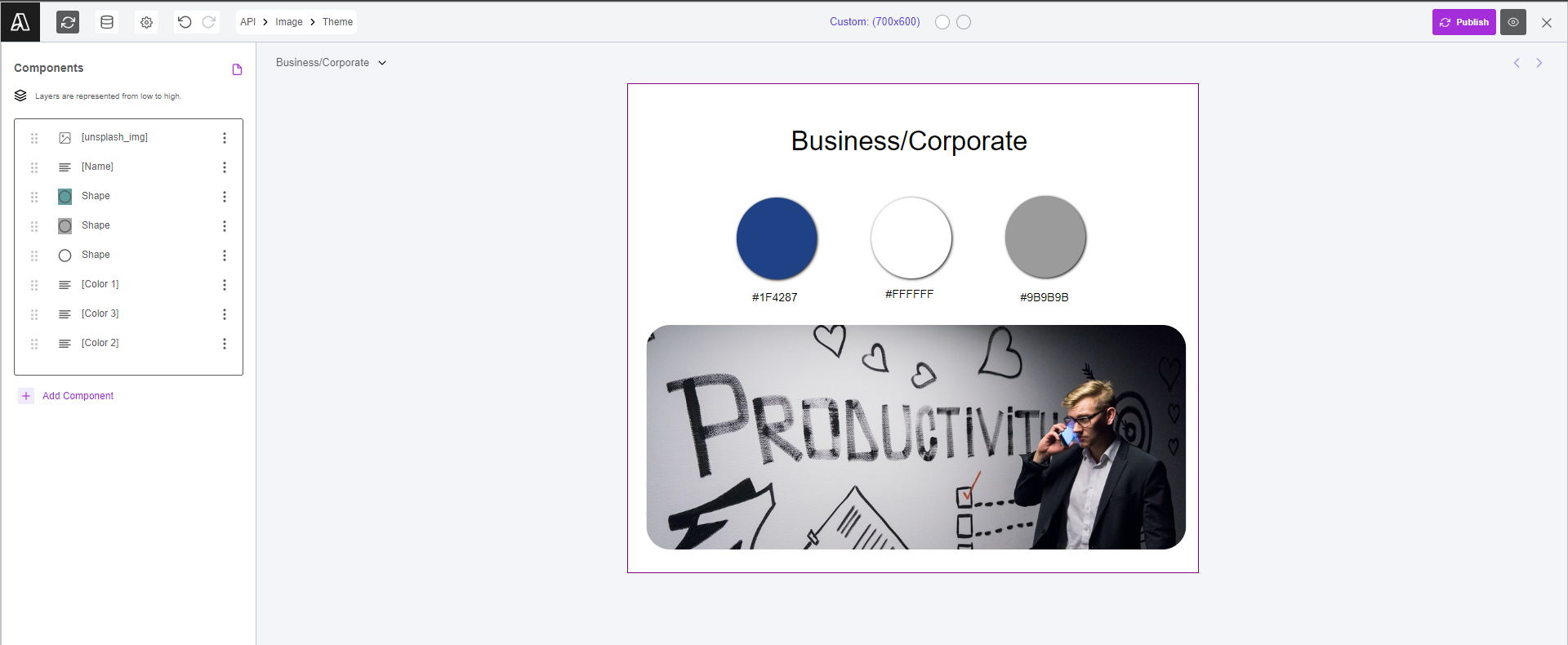Select the first circle toggle beside Custom size
This screenshot has width=1568, height=645.
pos(942,22)
